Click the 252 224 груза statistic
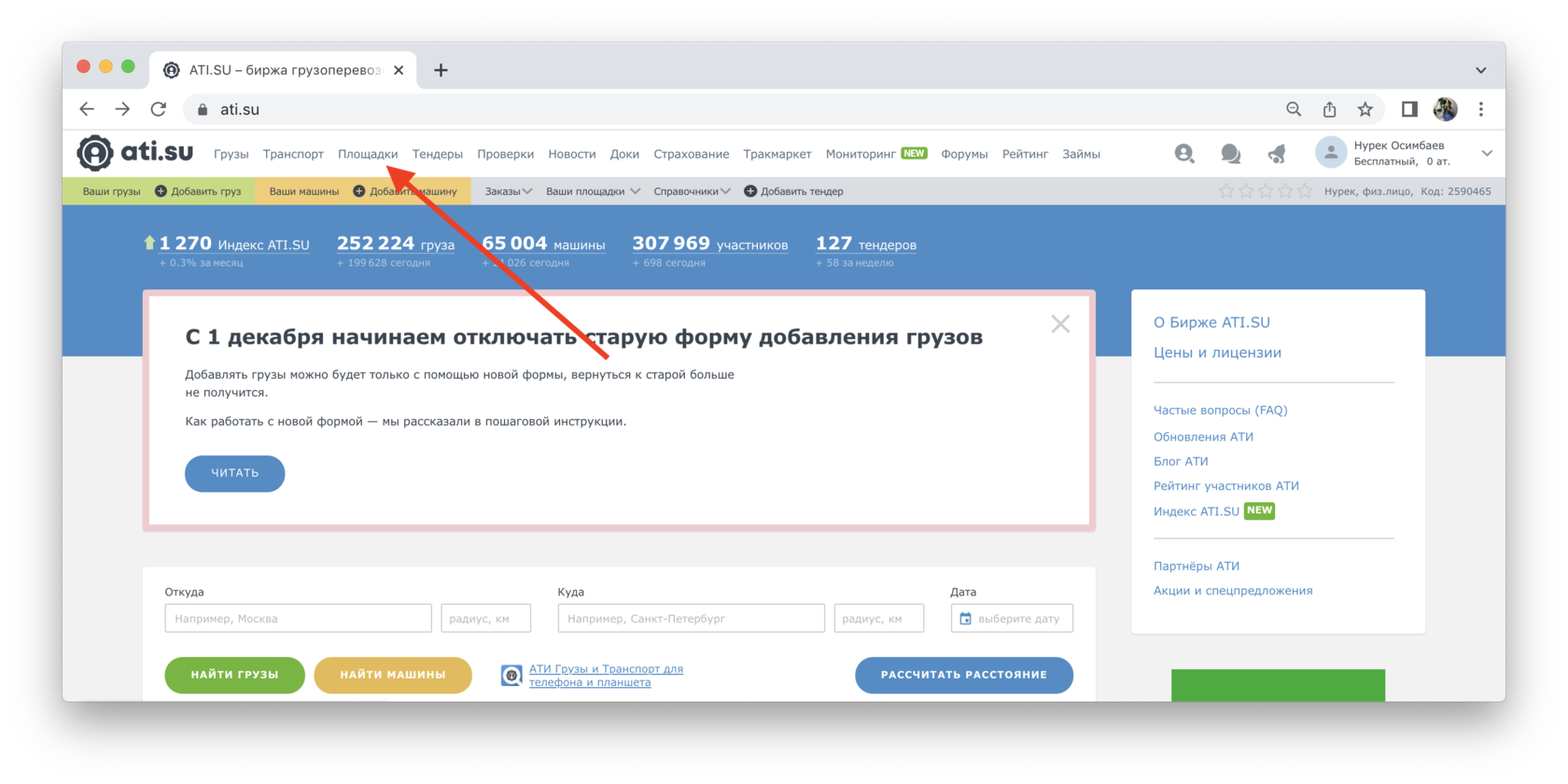 point(396,244)
